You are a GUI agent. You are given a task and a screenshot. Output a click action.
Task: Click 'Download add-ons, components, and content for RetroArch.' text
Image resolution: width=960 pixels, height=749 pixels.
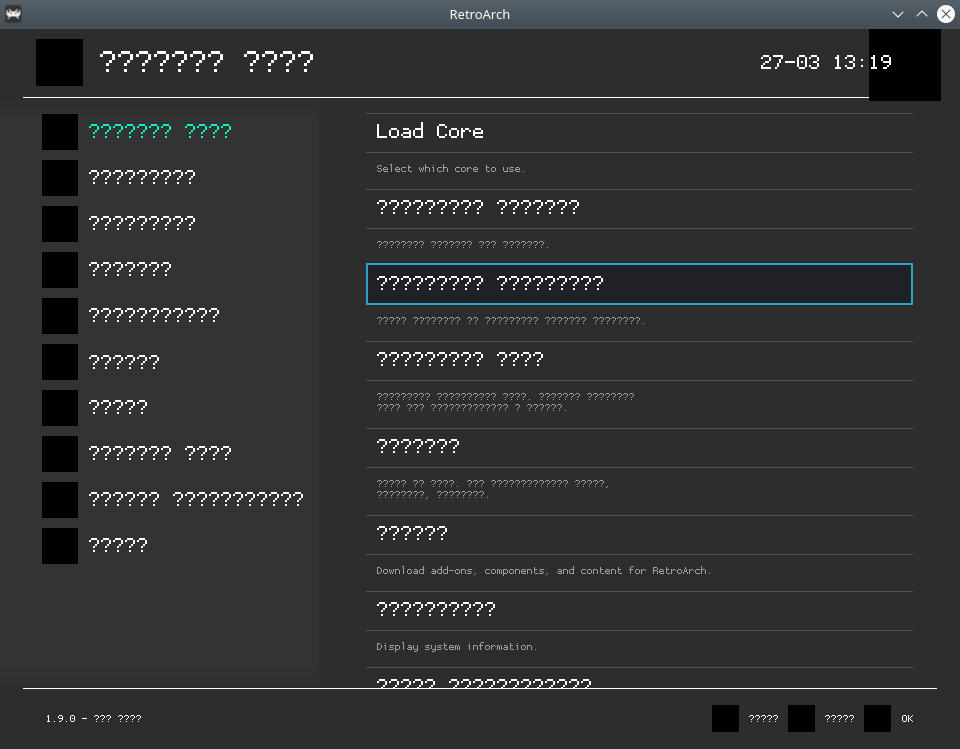tap(544, 571)
